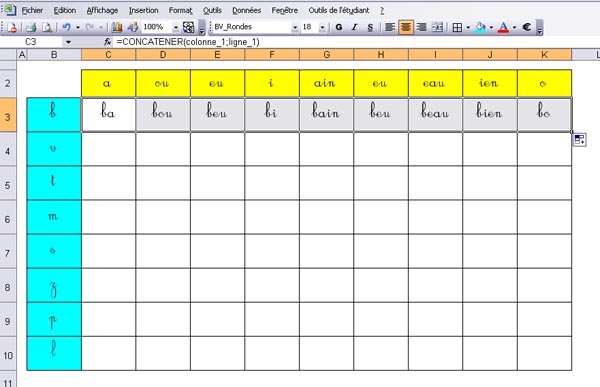Click the fx insert function icon
The height and width of the screenshot is (387, 600).
coord(108,42)
